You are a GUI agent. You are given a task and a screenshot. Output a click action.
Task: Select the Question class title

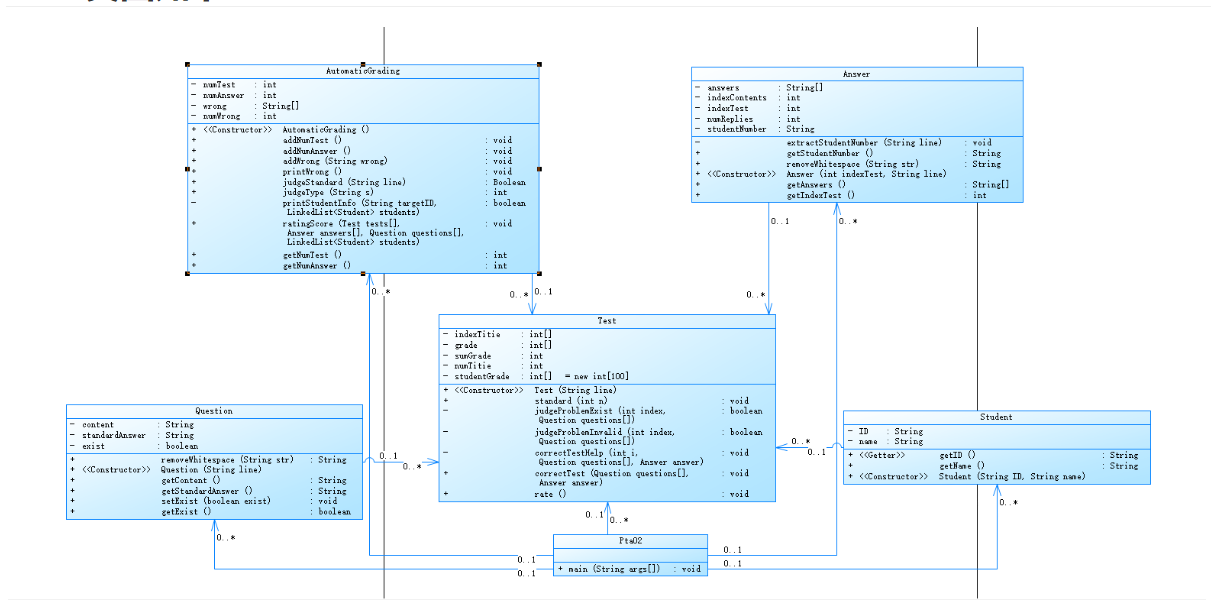coord(214,411)
